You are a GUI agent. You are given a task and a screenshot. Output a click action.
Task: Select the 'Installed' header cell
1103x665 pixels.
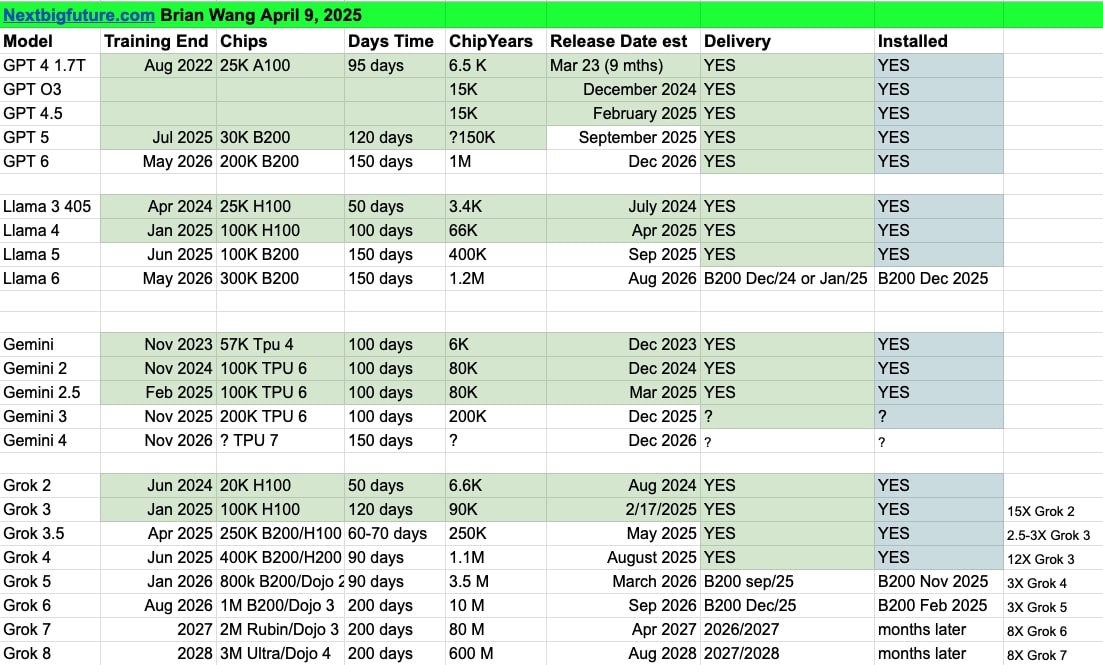[939, 41]
